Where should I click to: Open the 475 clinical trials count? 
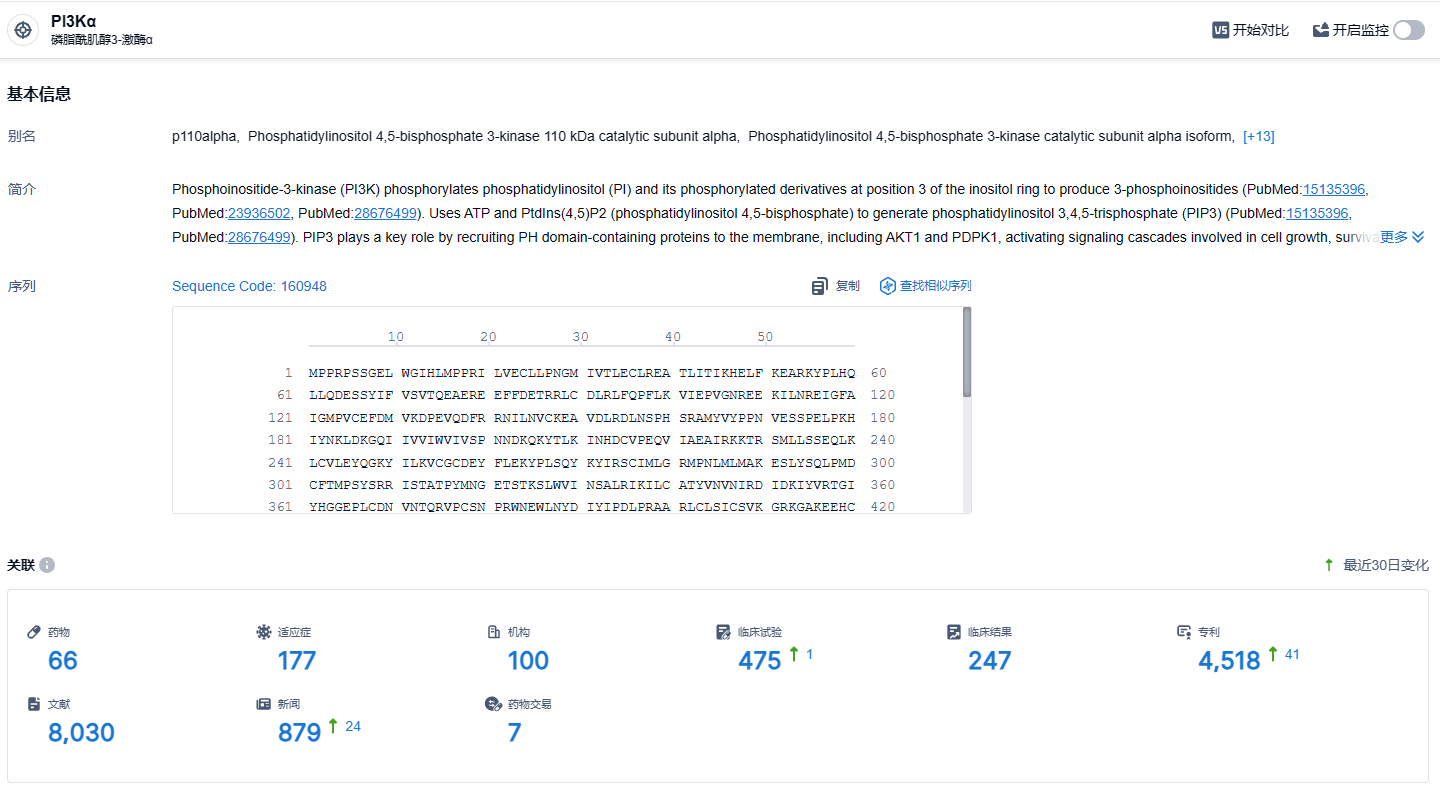coord(759,661)
